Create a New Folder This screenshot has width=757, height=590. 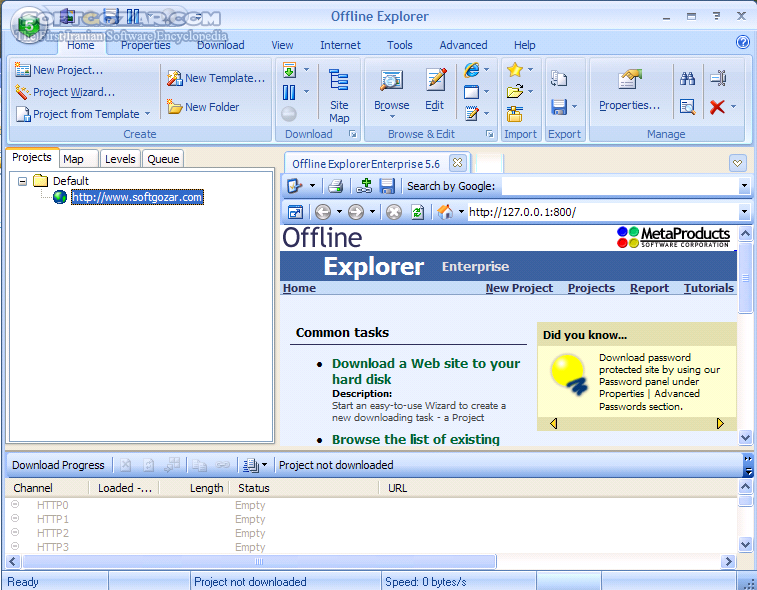pos(203,107)
